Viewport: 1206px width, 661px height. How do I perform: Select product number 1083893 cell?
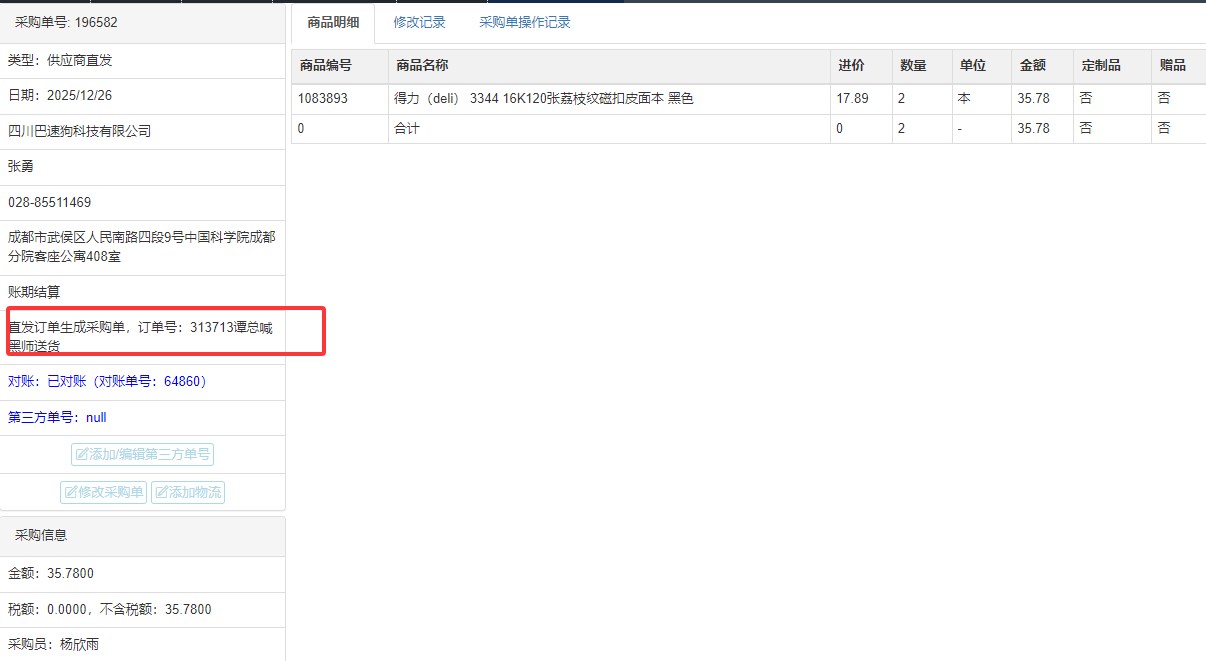point(323,99)
